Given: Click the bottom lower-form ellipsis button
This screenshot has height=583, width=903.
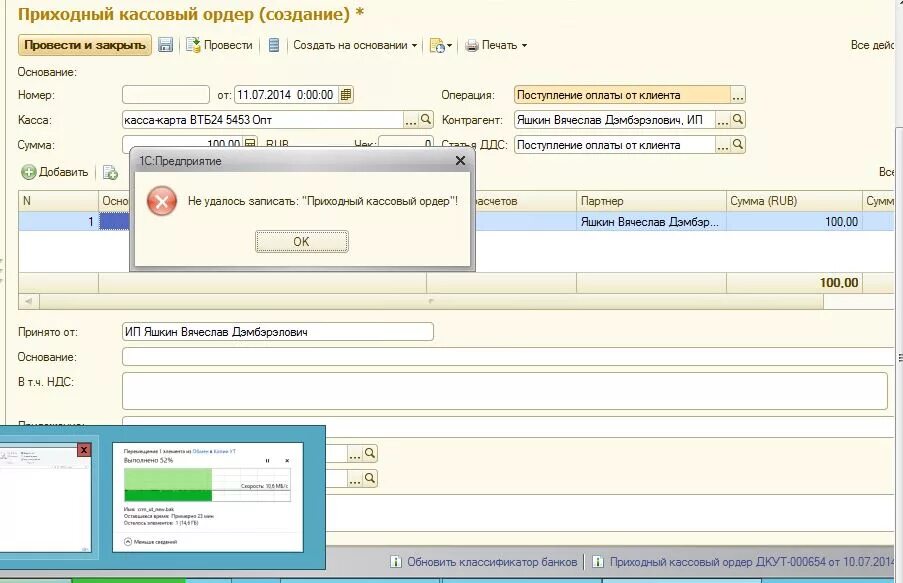Looking at the screenshot, I should [x=355, y=479].
